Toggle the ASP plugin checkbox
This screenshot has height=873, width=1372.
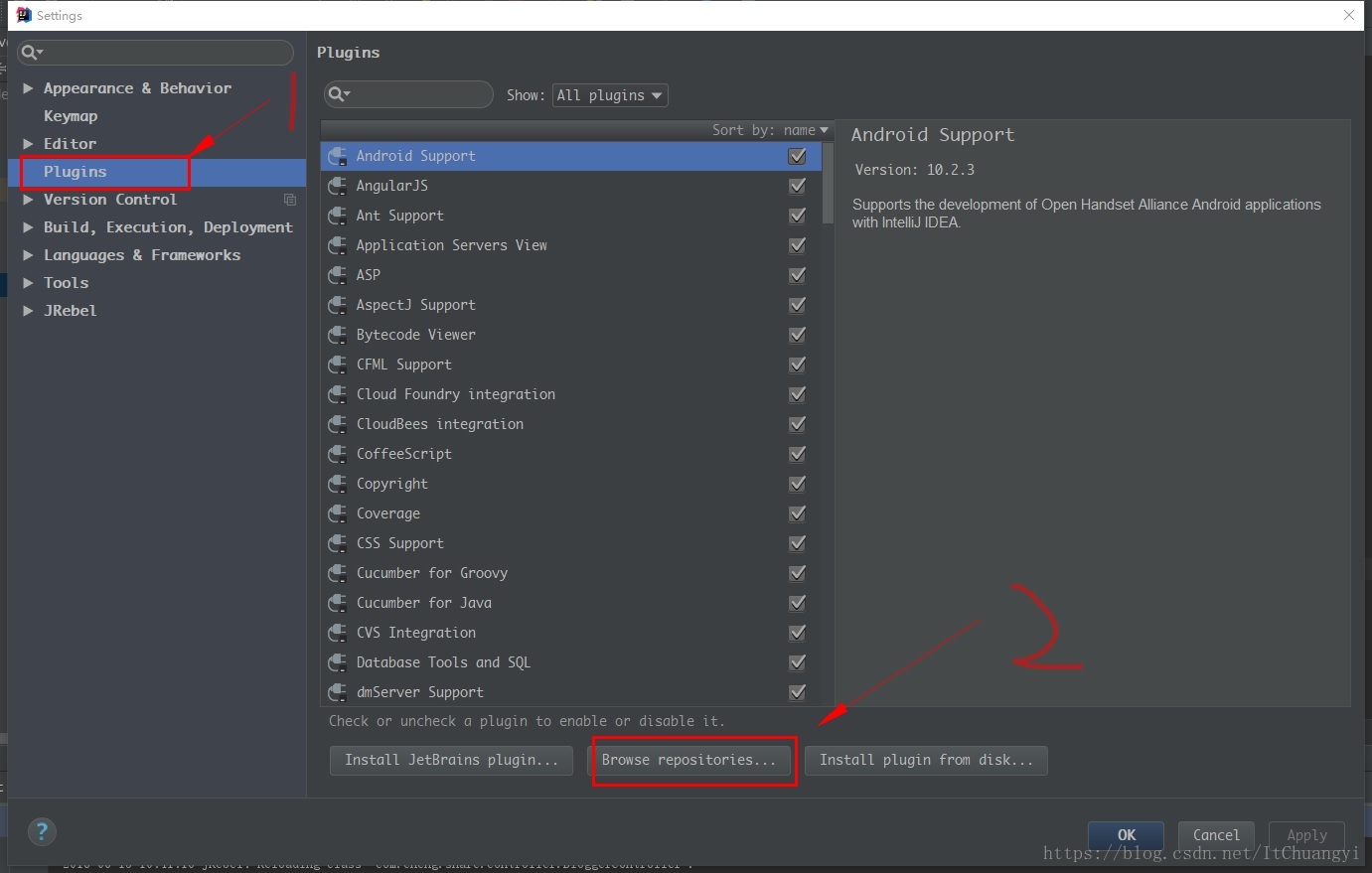tap(797, 275)
